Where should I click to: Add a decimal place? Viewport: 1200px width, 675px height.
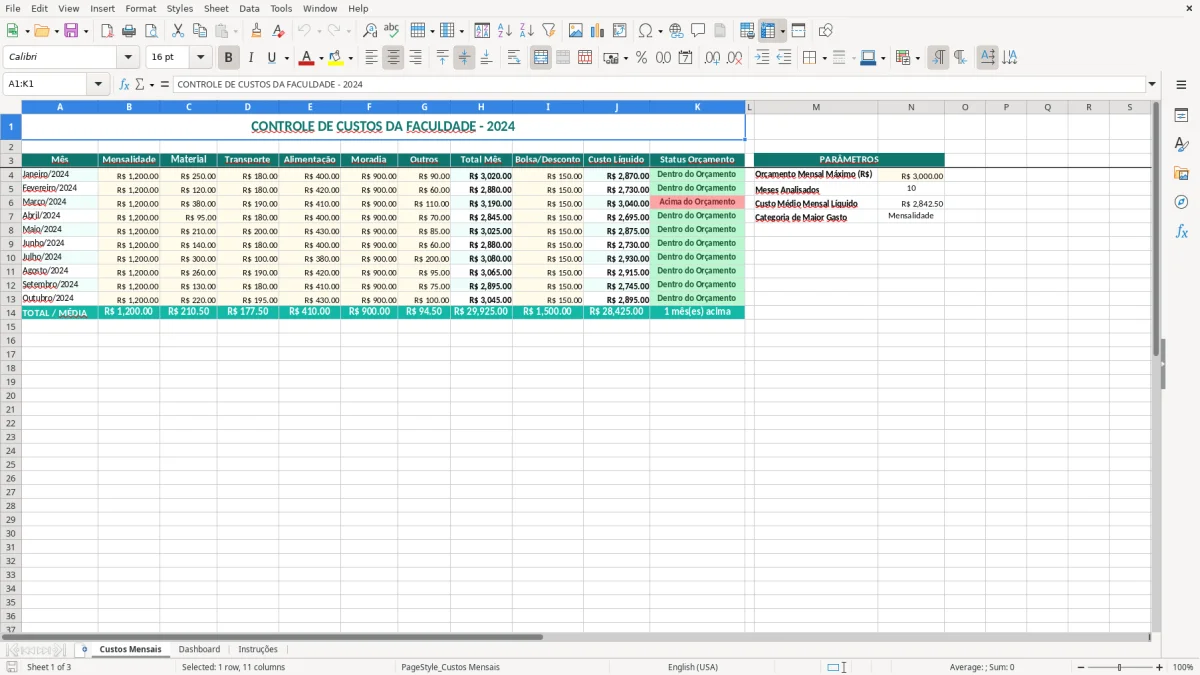712,58
